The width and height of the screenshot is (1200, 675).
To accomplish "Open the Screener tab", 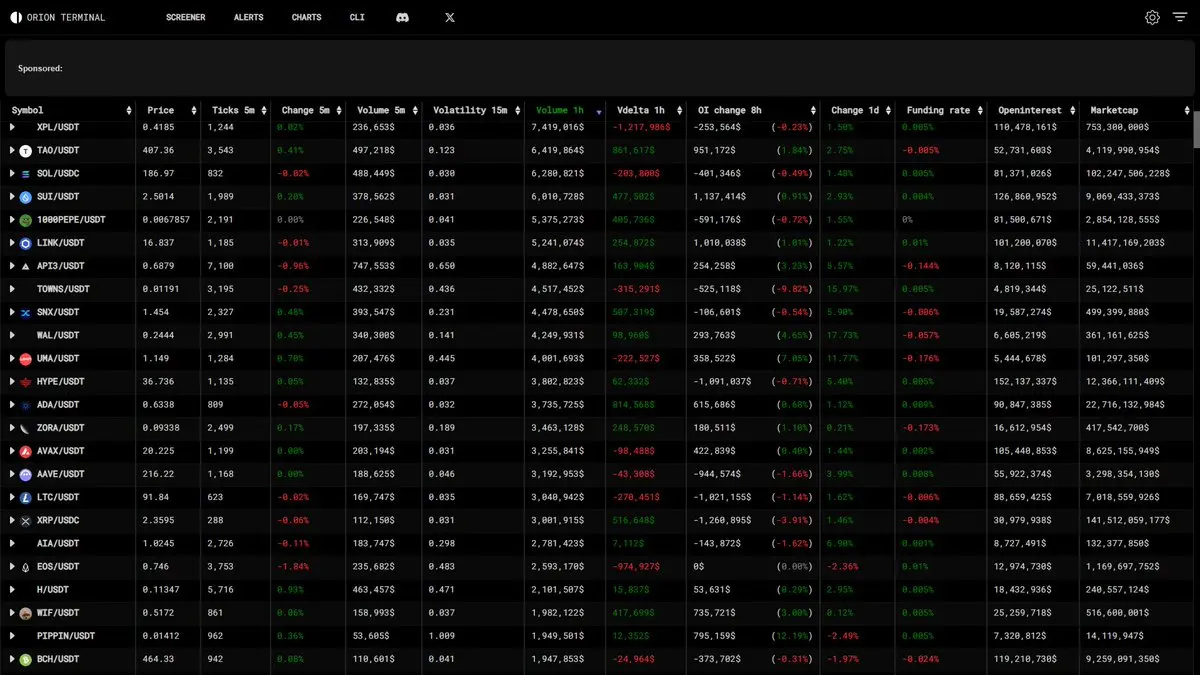I will point(185,17).
